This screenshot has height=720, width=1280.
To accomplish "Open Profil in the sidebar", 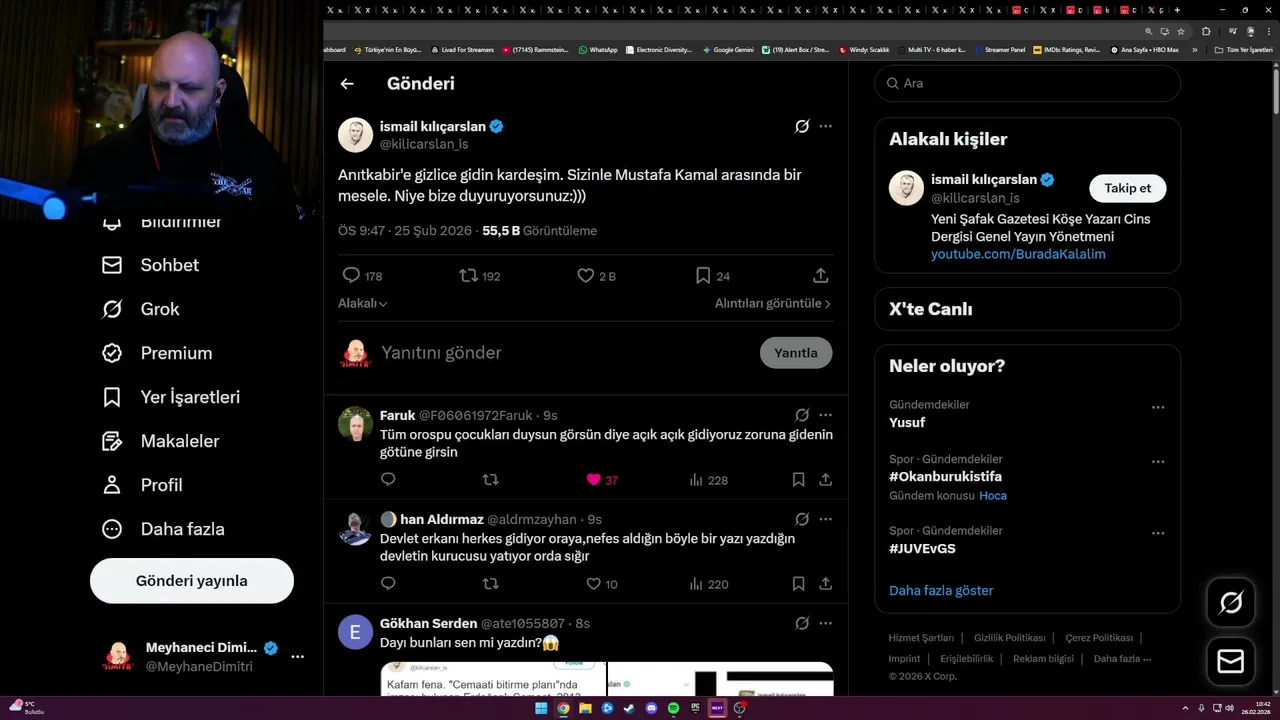I will pyautogui.click(x=142, y=485).
